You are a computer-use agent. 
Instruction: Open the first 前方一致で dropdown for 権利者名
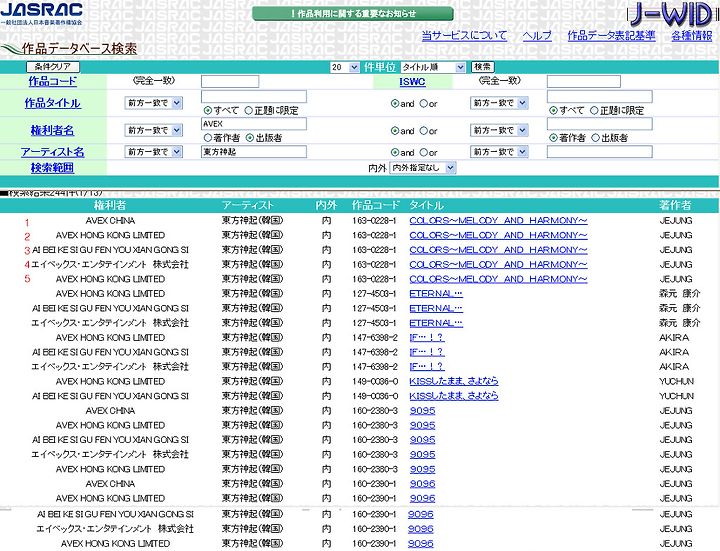point(153,130)
